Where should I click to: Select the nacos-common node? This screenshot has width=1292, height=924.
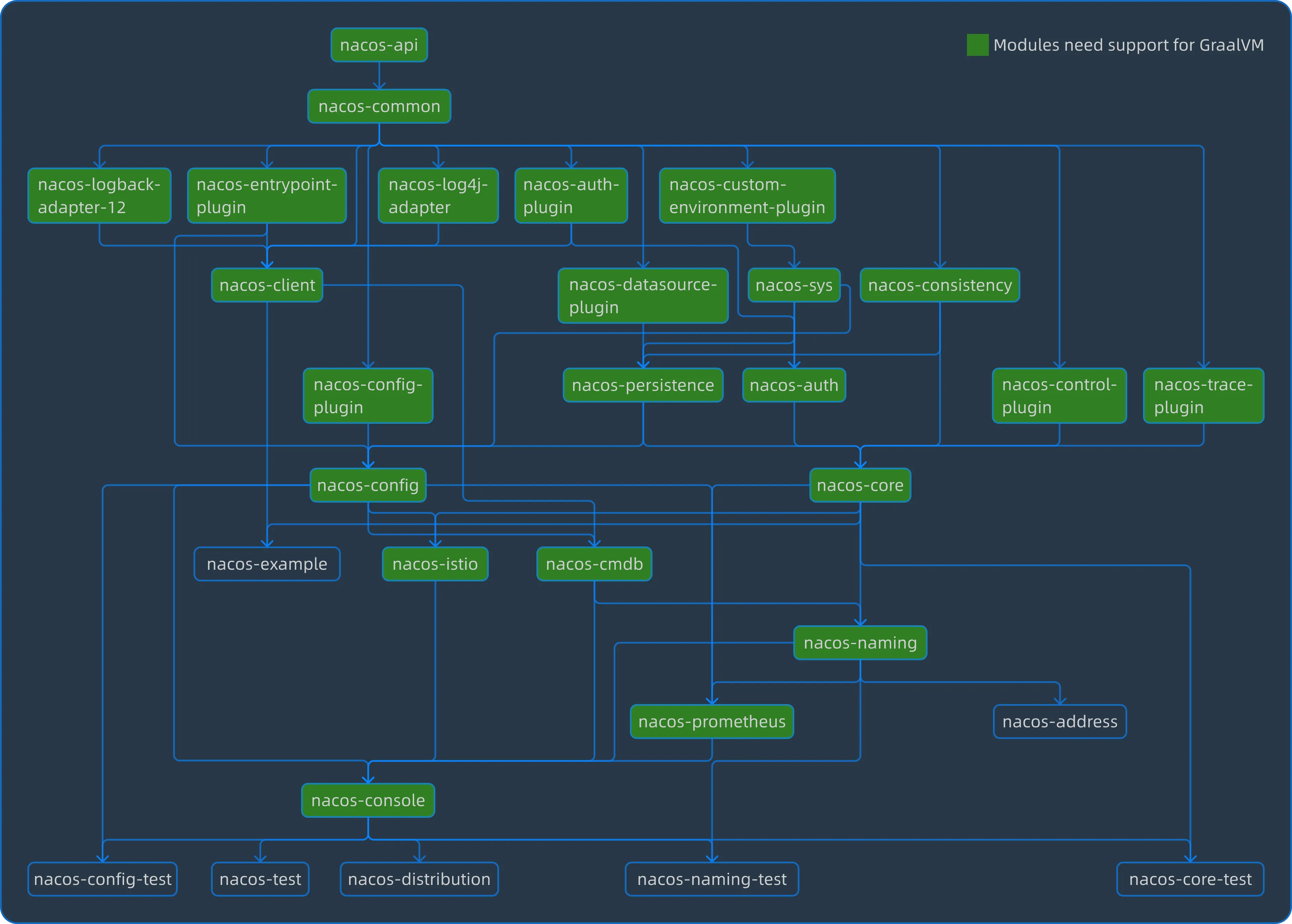(379, 107)
